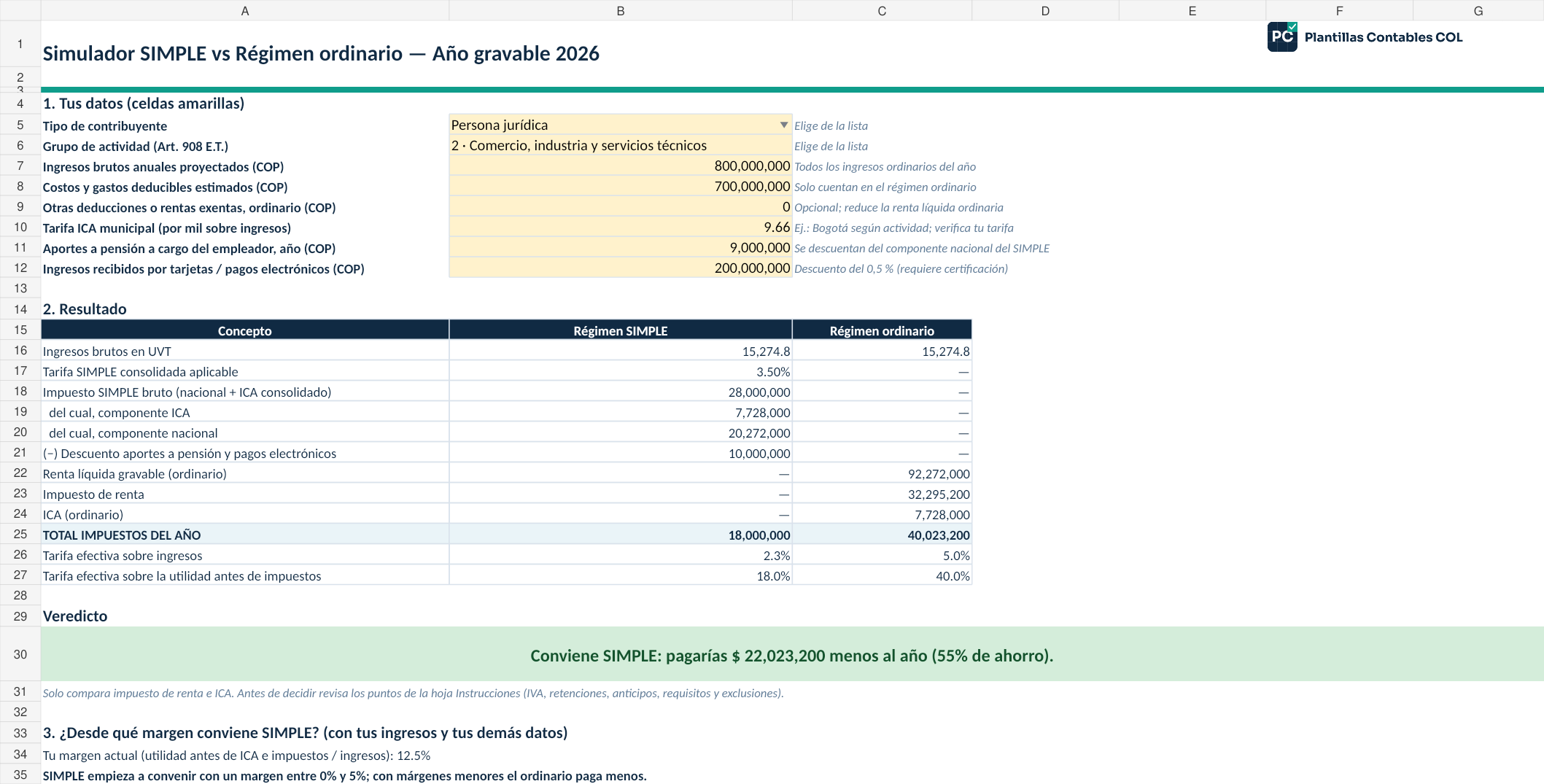Click the SIMPLE empieza a convenir line
The image size is (1544, 784).
344,775
